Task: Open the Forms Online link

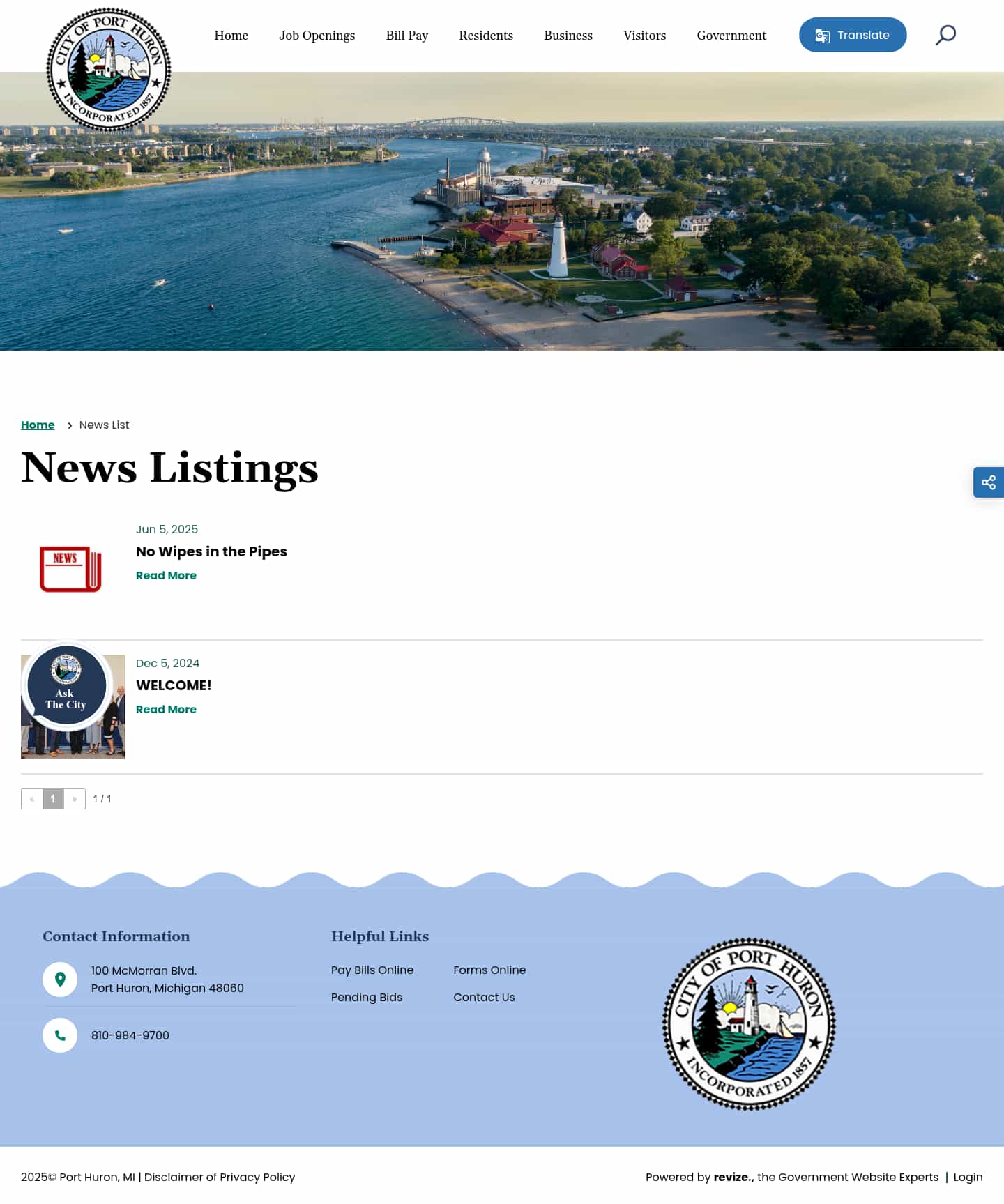Action: (x=489, y=970)
